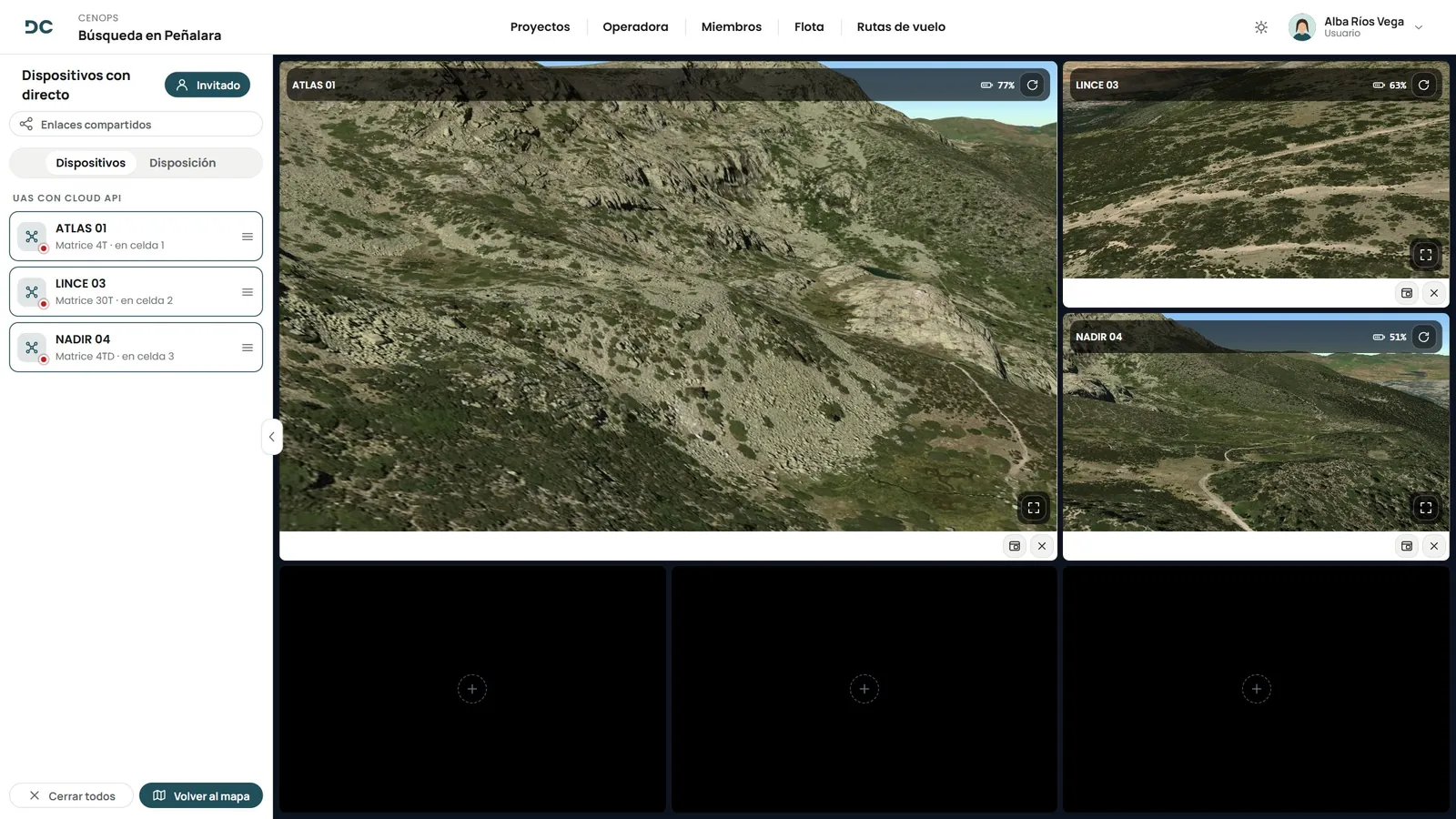The width and height of the screenshot is (1456, 819).
Task: Click the Invitado button
Action: pyautogui.click(x=207, y=85)
